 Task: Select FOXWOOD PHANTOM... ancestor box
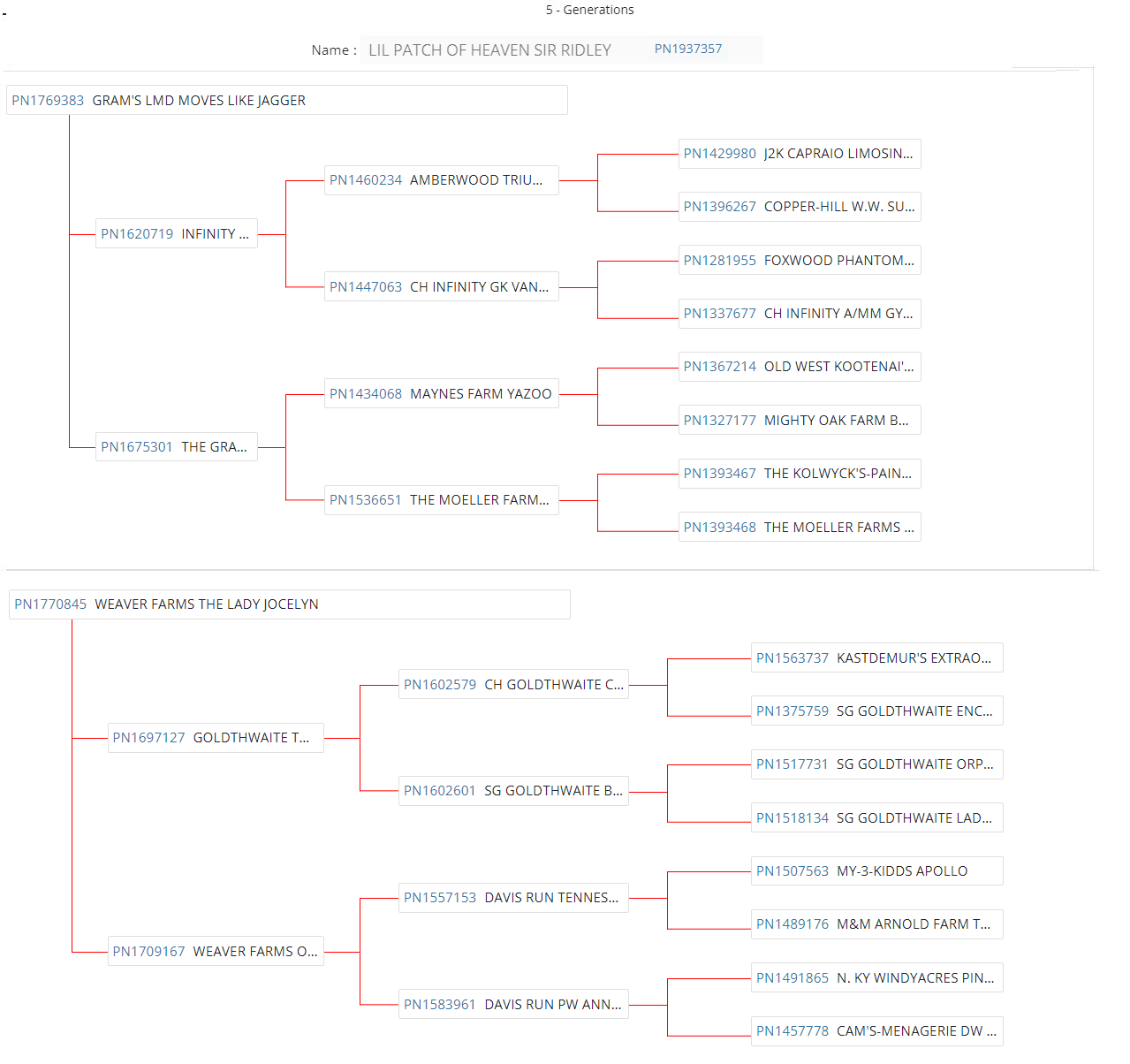[x=799, y=261]
